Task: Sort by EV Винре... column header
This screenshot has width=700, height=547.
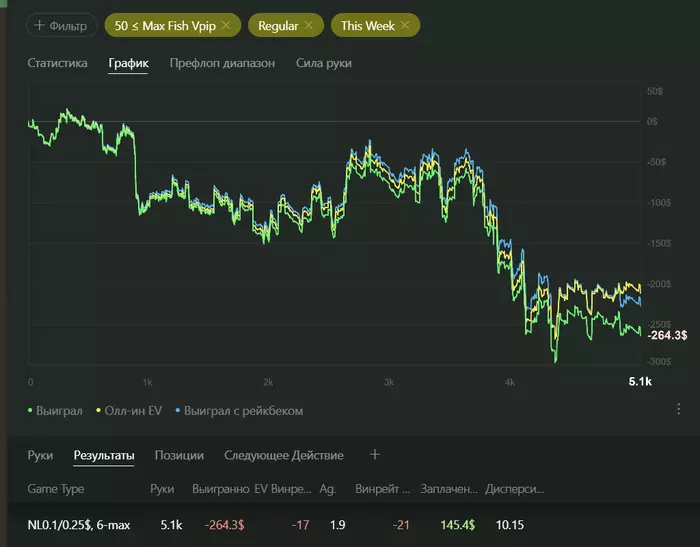Action: [283, 489]
